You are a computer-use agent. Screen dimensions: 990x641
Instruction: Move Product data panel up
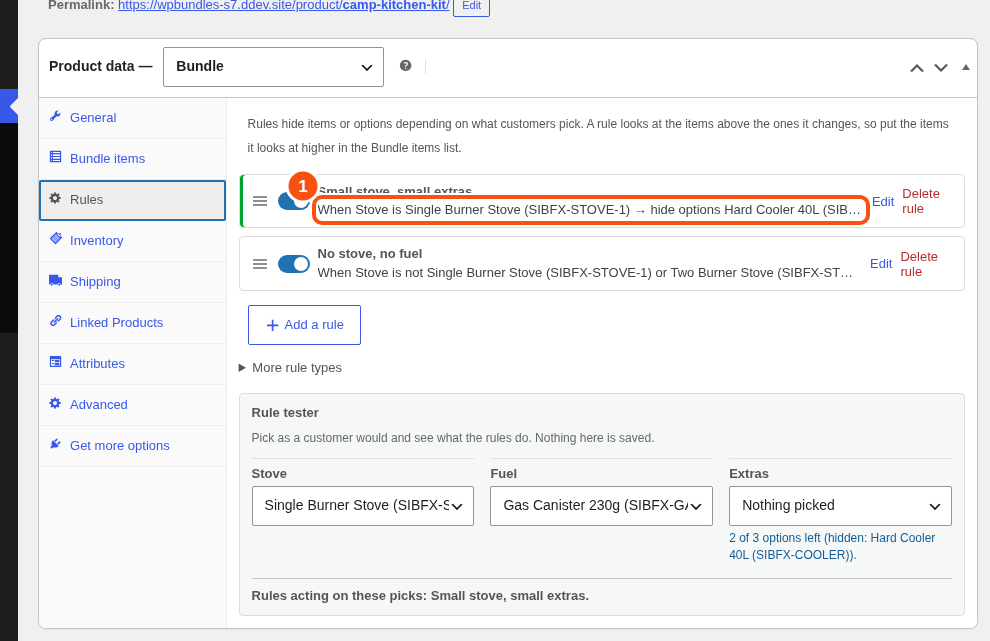(917, 68)
